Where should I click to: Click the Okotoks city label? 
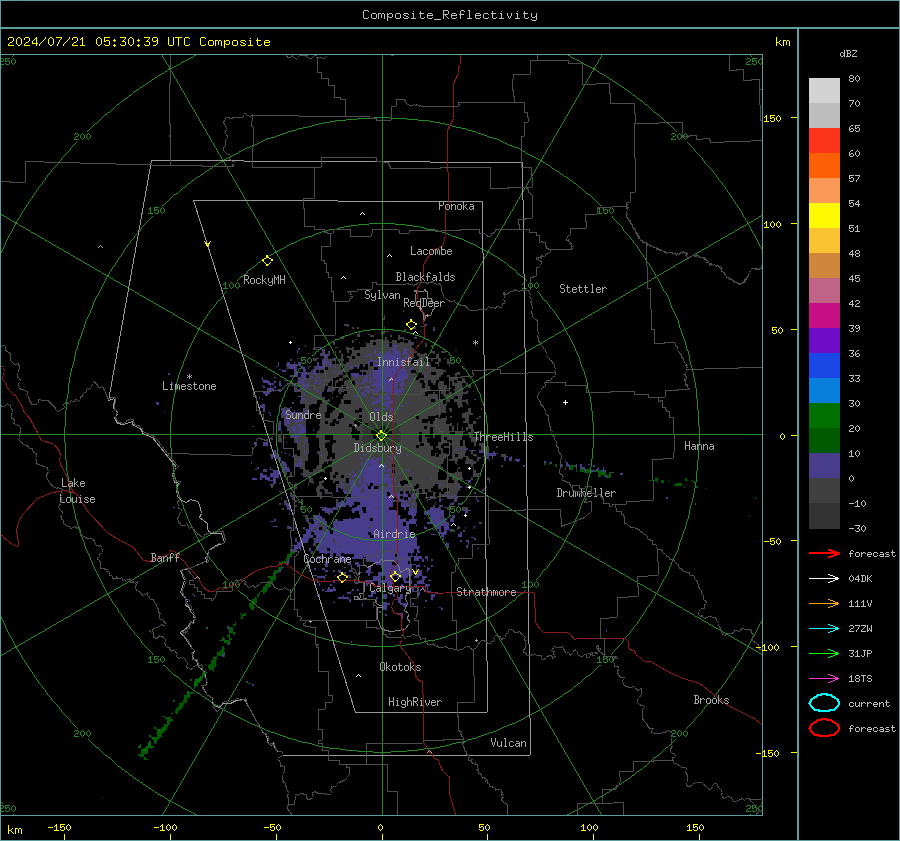coord(400,667)
